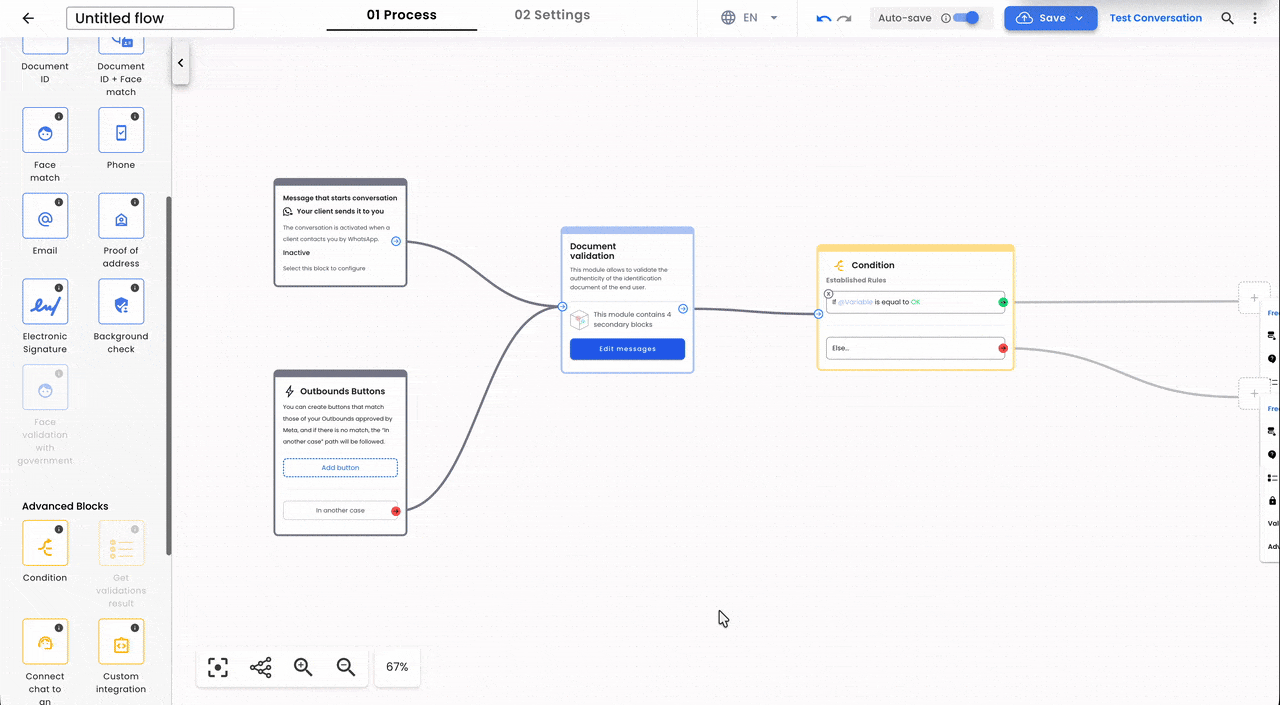Image resolution: width=1280 pixels, height=705 pixels.
Task: Select the Custom integration block
Action: [121, 642]
